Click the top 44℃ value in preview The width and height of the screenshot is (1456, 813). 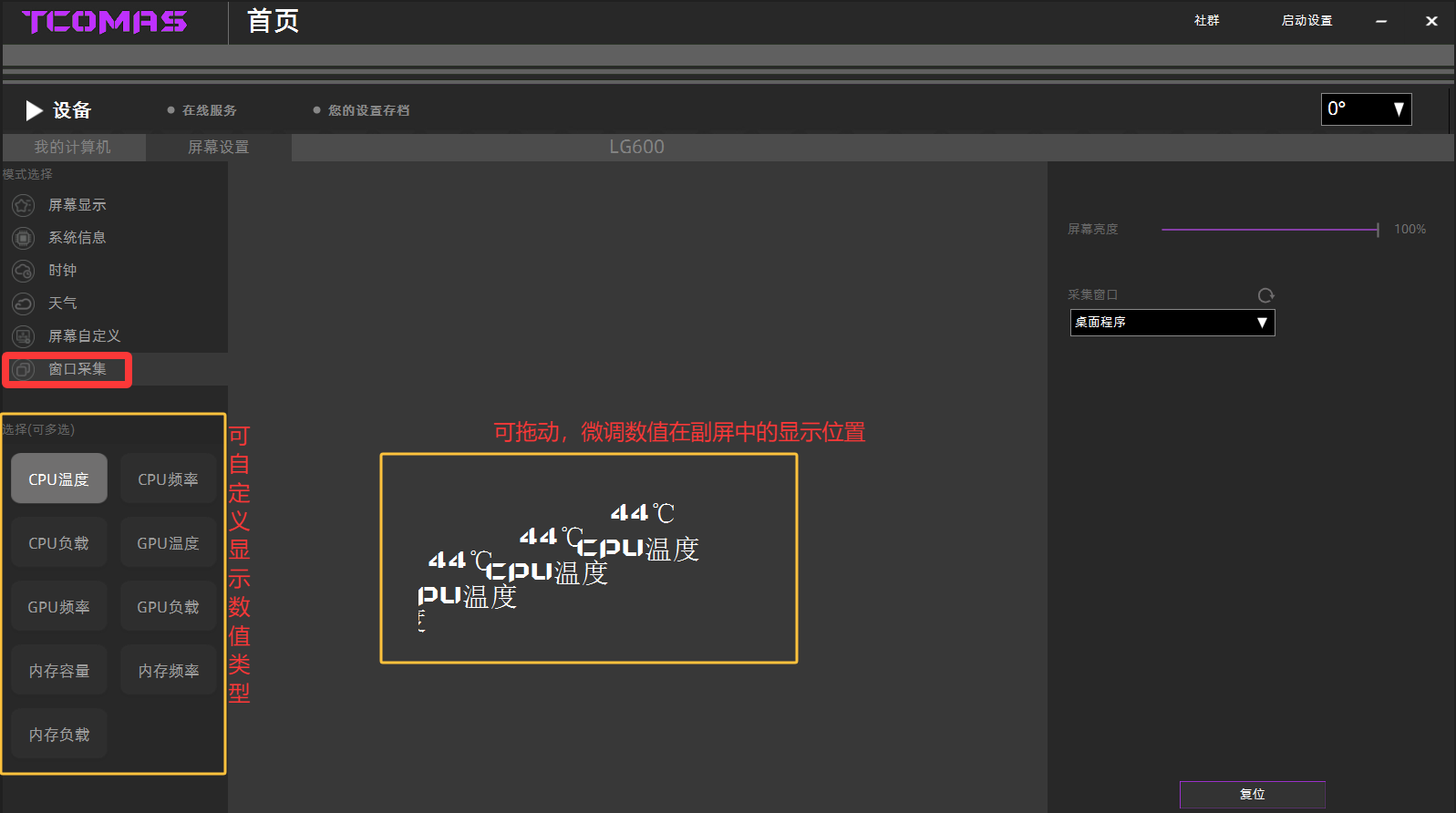point(642,513)
